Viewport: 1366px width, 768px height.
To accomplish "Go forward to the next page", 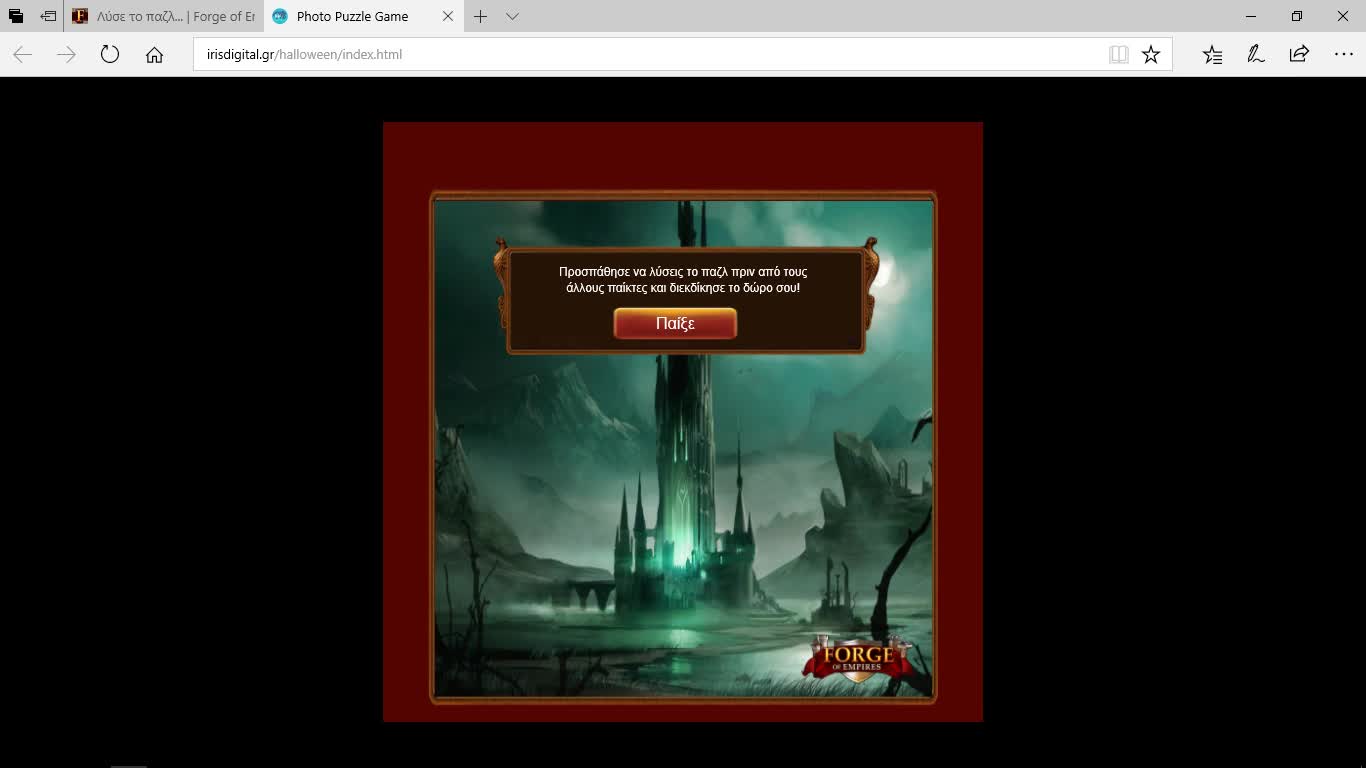I will click(66, 55).
